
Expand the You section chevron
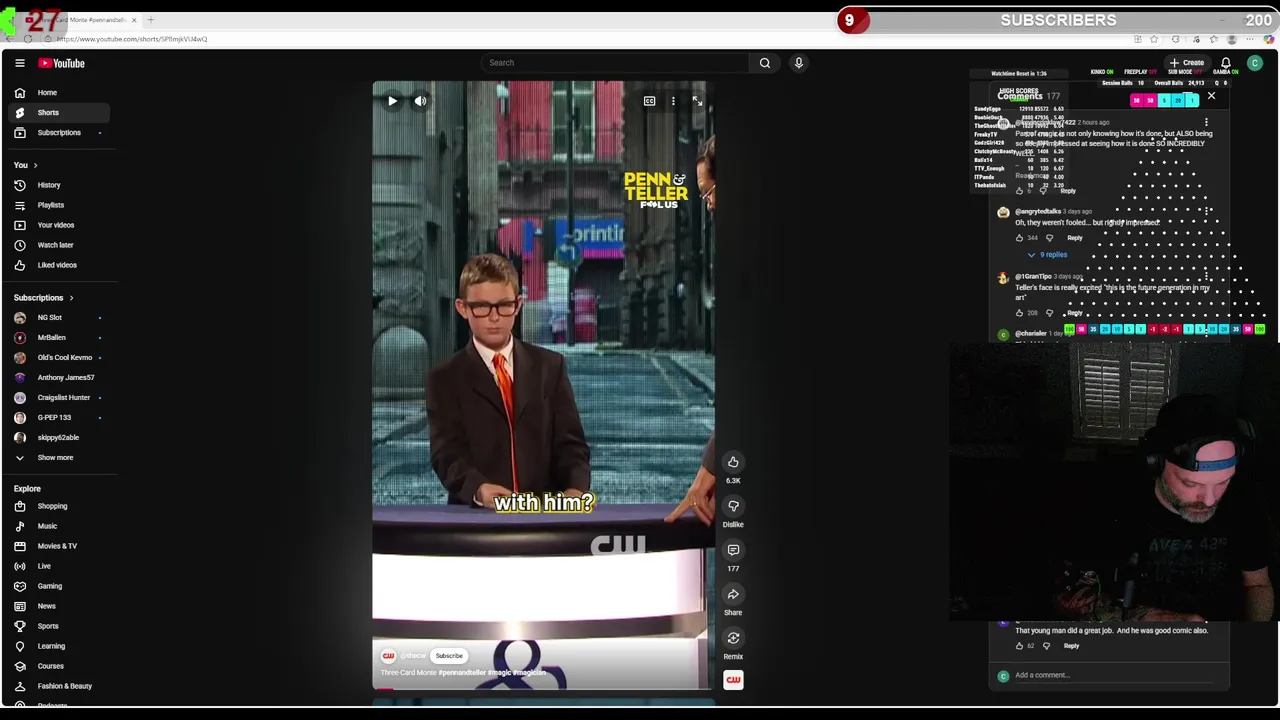35,165
